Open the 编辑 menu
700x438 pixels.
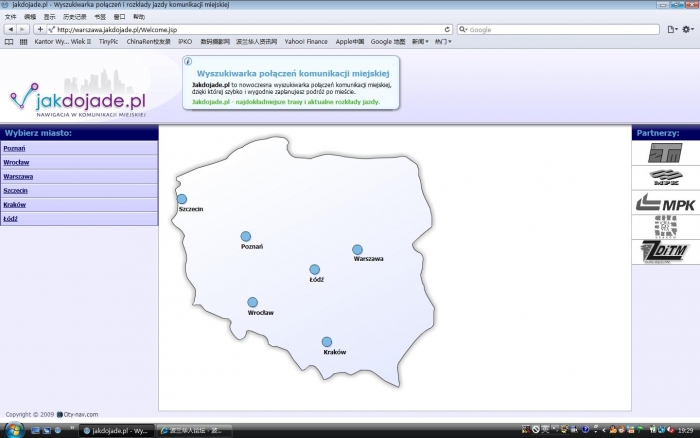pyautogui.click(x=30, y=17)
